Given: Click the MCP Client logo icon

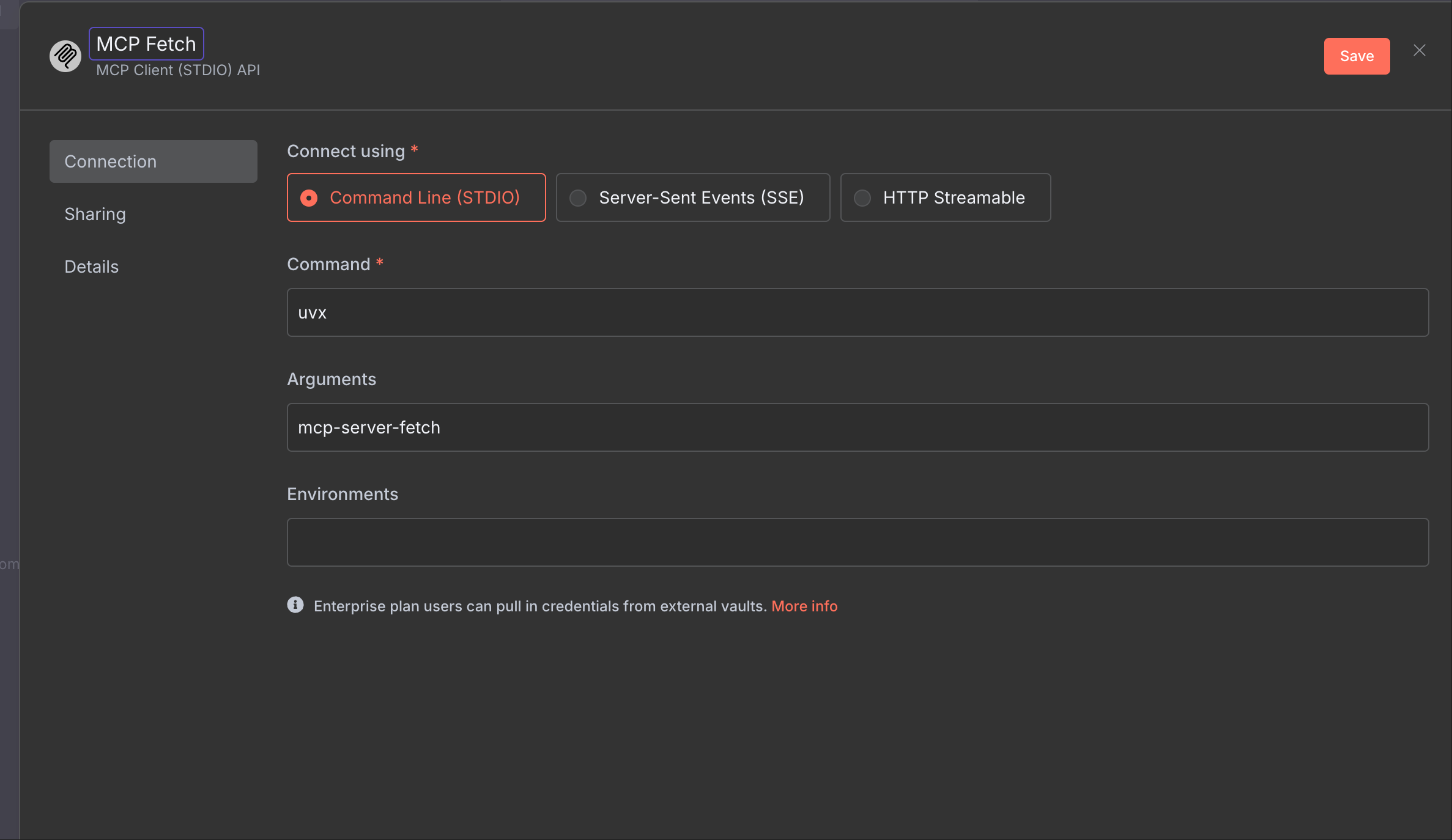Looking at the screenshot, I should coord(65,56).
